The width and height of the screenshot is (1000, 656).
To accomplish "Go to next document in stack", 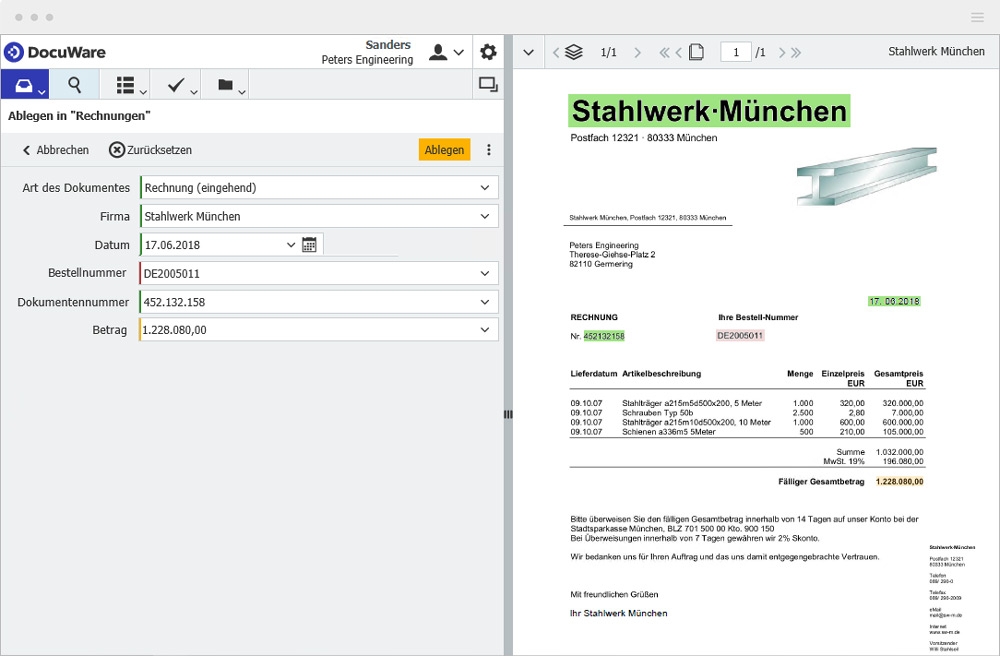I will [x=637, y=52].
